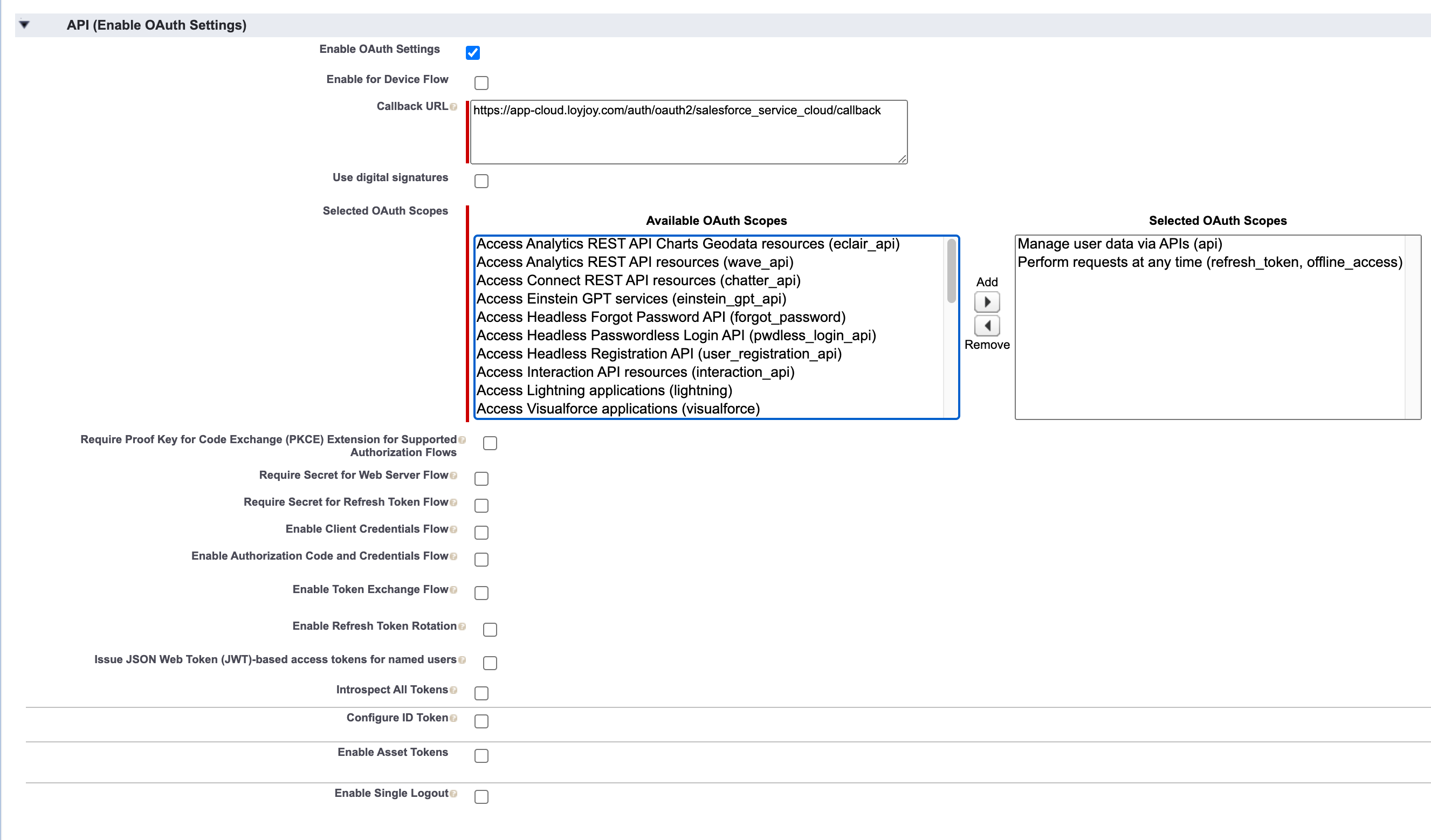This screenshot has height=840, width=1431.
Task: Select Perform requests at any time scope
Action: (1209, 262)
